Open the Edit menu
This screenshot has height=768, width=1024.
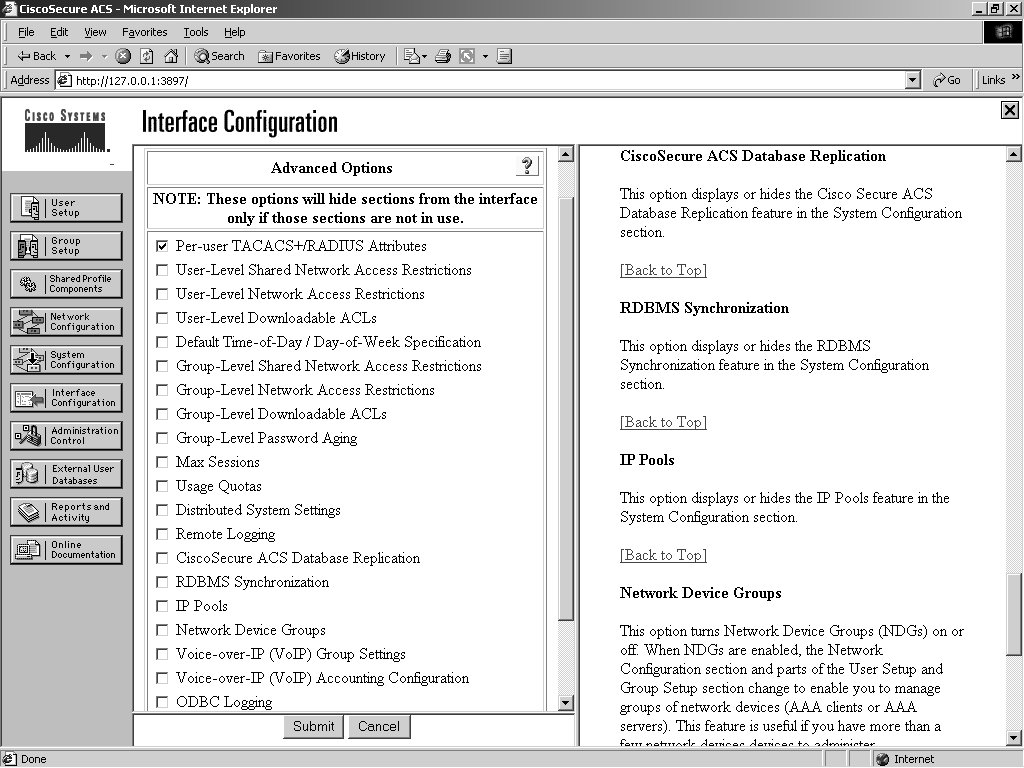[x=59, y=32]
